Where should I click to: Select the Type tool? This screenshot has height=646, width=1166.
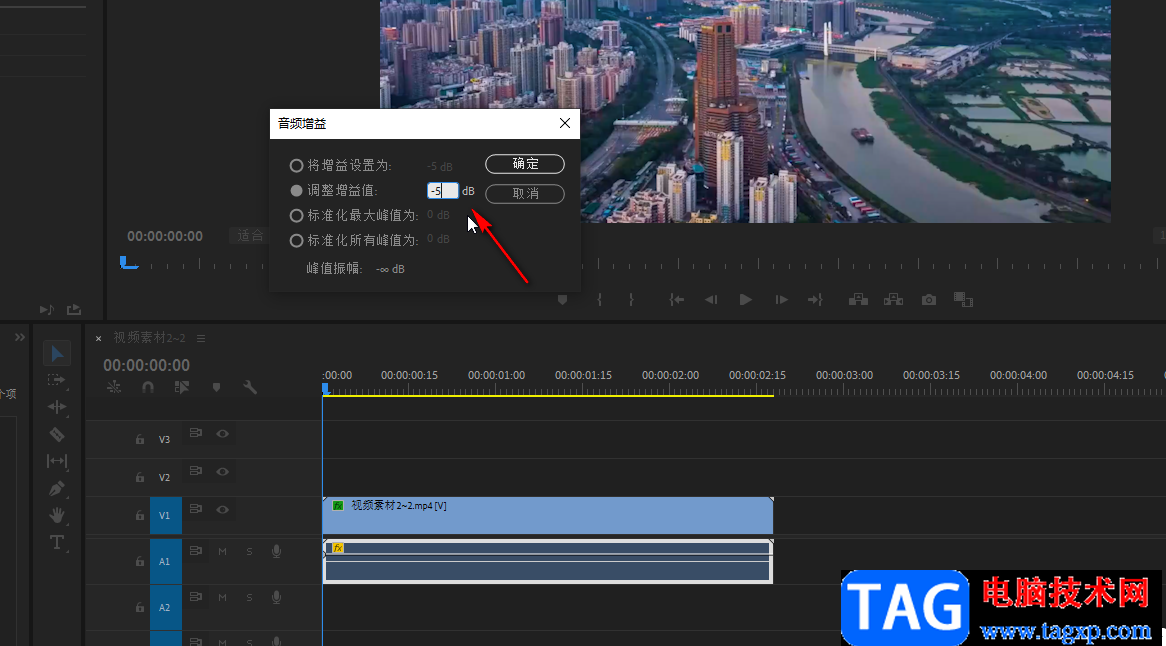coord(57,542)
